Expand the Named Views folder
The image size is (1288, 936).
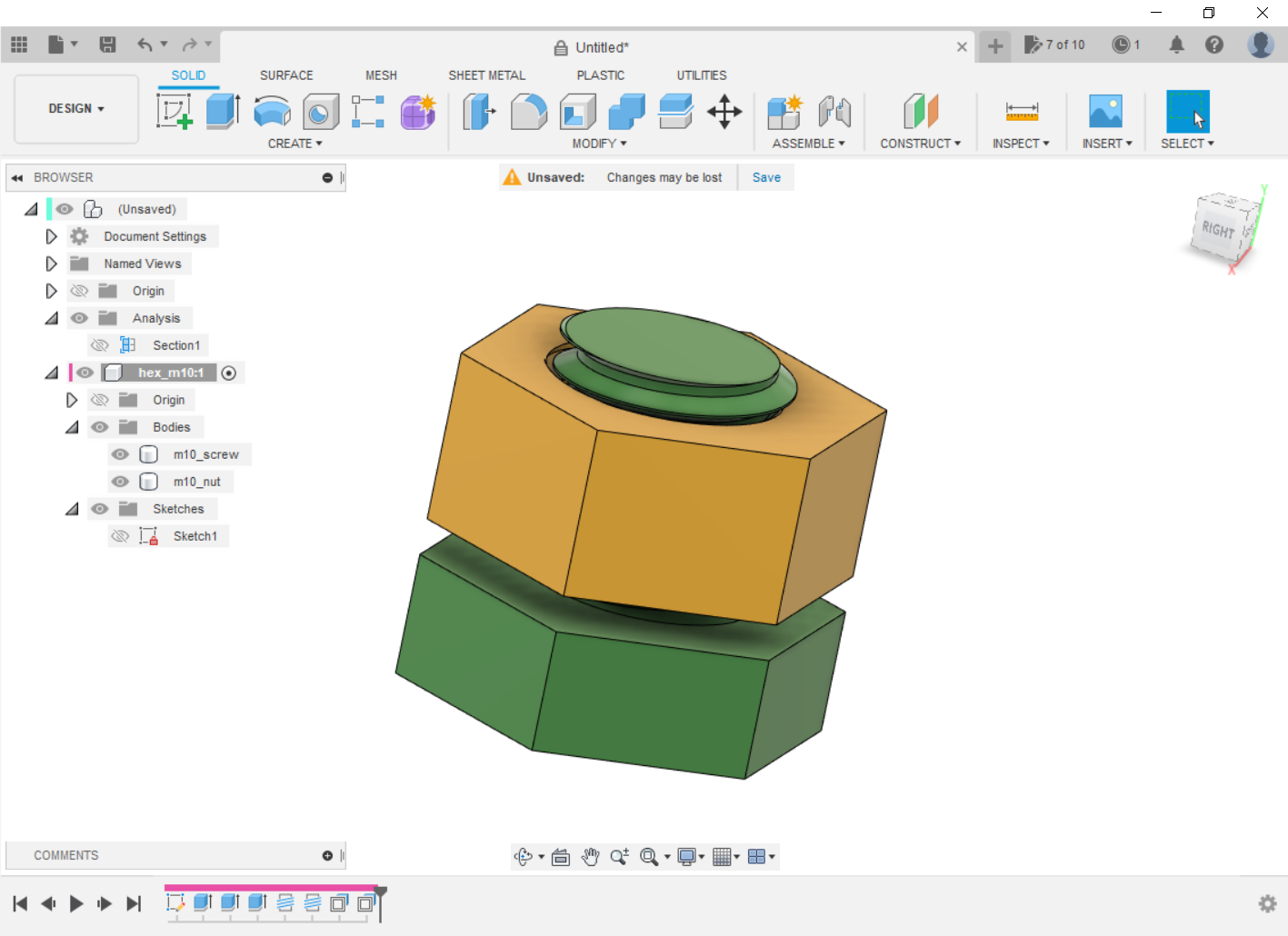pos(52,264)
